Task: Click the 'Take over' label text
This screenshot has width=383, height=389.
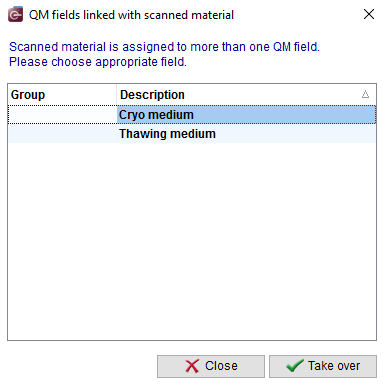Action: click(334, 366)
